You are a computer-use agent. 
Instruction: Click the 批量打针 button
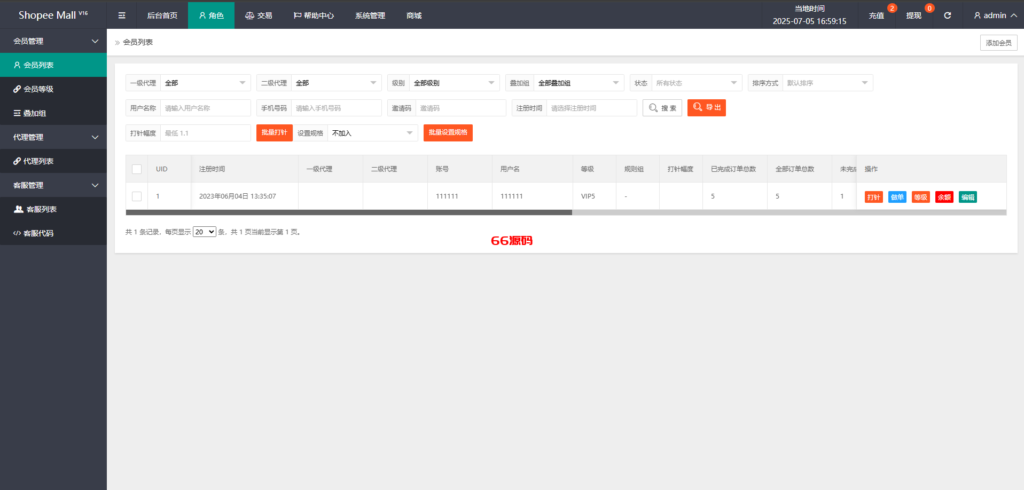274,133
